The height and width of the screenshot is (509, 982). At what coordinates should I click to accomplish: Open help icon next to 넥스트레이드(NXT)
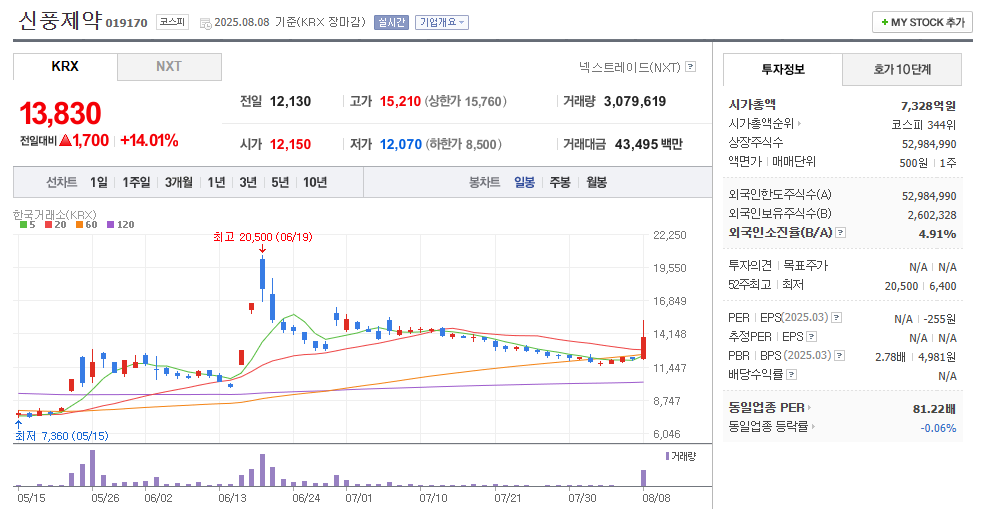click(690, 66)
